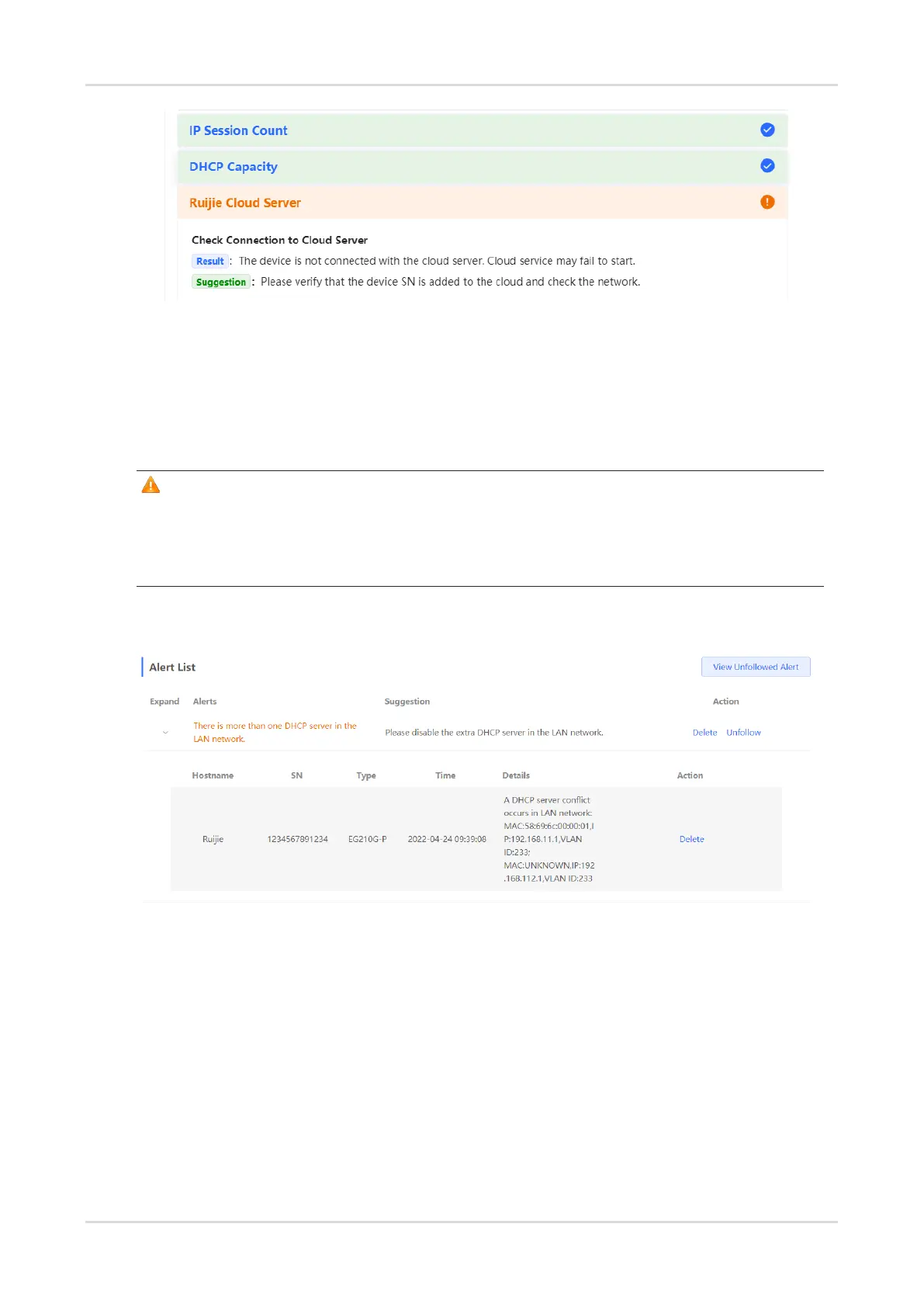Image resolution: width=924 pixels, height=1307 pixels.
Task: Click the Time column header
Action: tap(445, 775)
